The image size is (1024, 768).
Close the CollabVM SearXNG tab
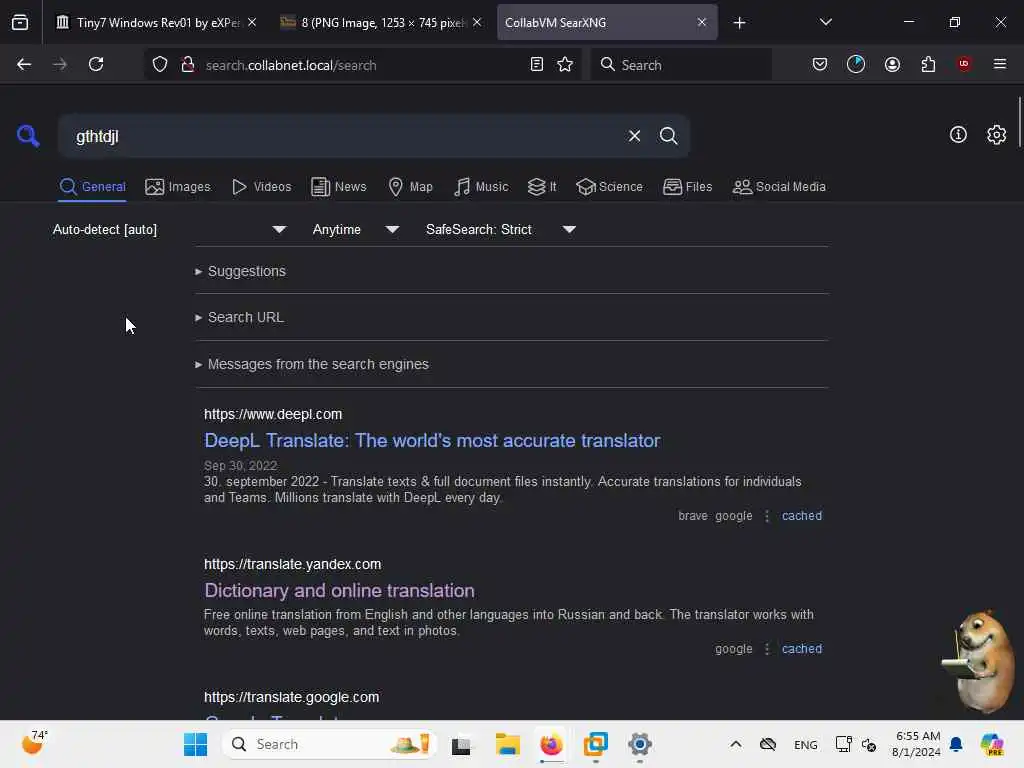pos(701,22)
